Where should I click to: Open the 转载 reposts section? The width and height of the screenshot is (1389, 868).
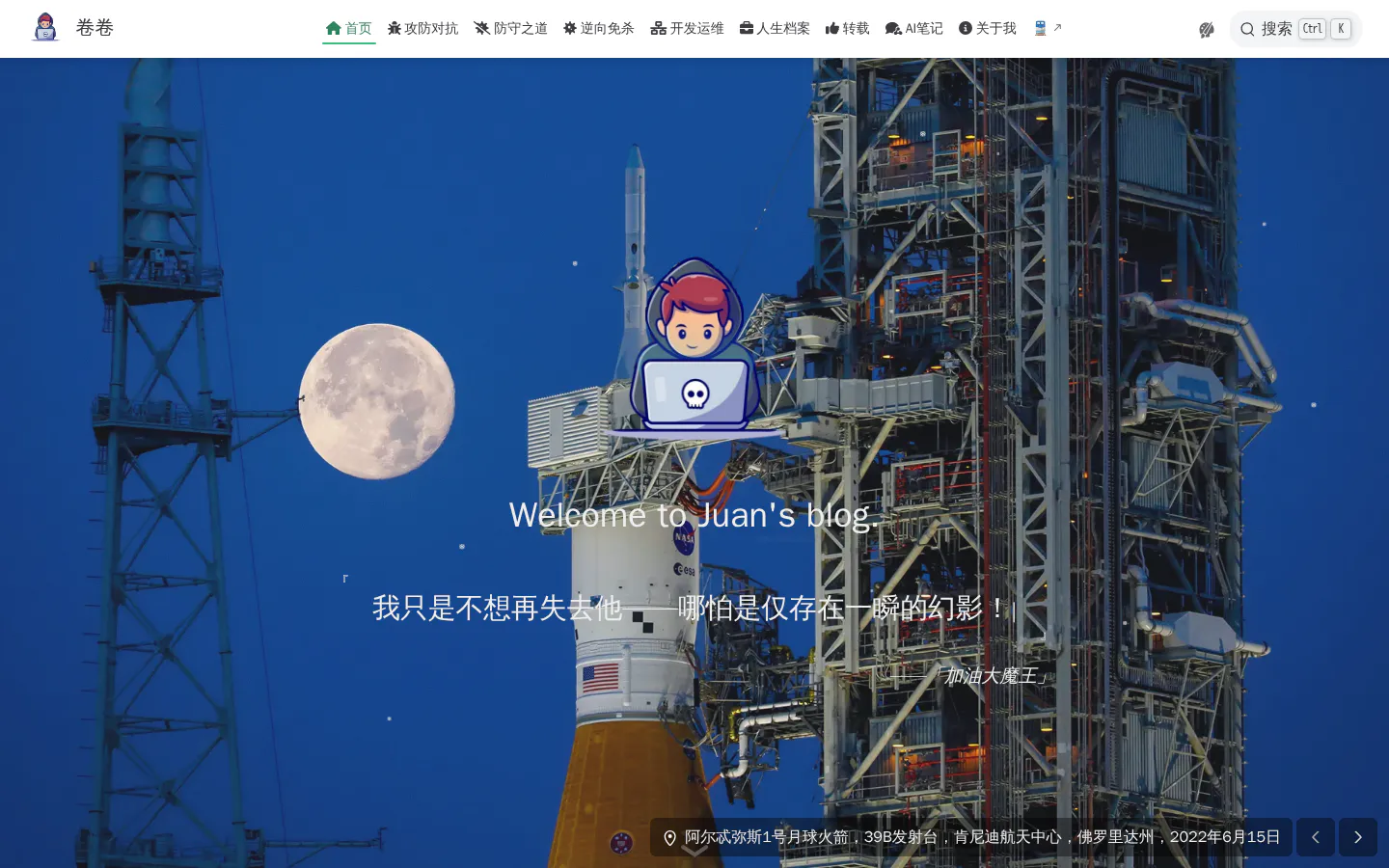[847, 28]
